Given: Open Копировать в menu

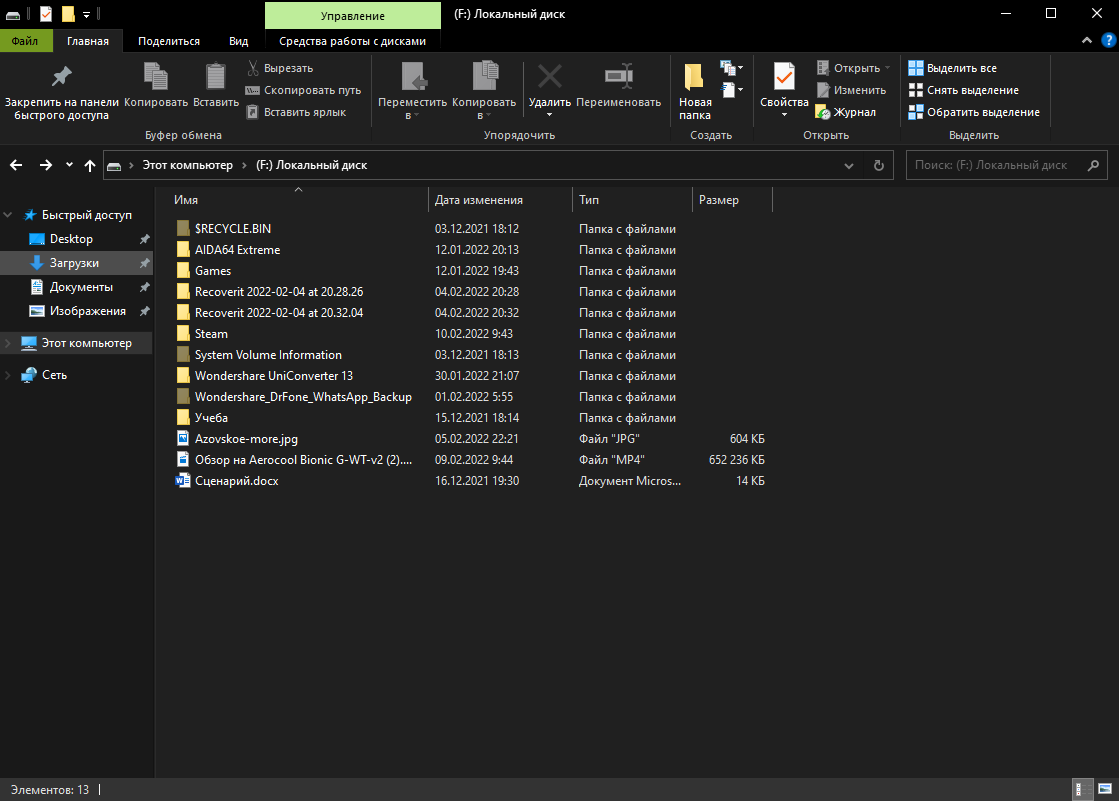Looking at the screenshot, I should (x=484, y=91).
